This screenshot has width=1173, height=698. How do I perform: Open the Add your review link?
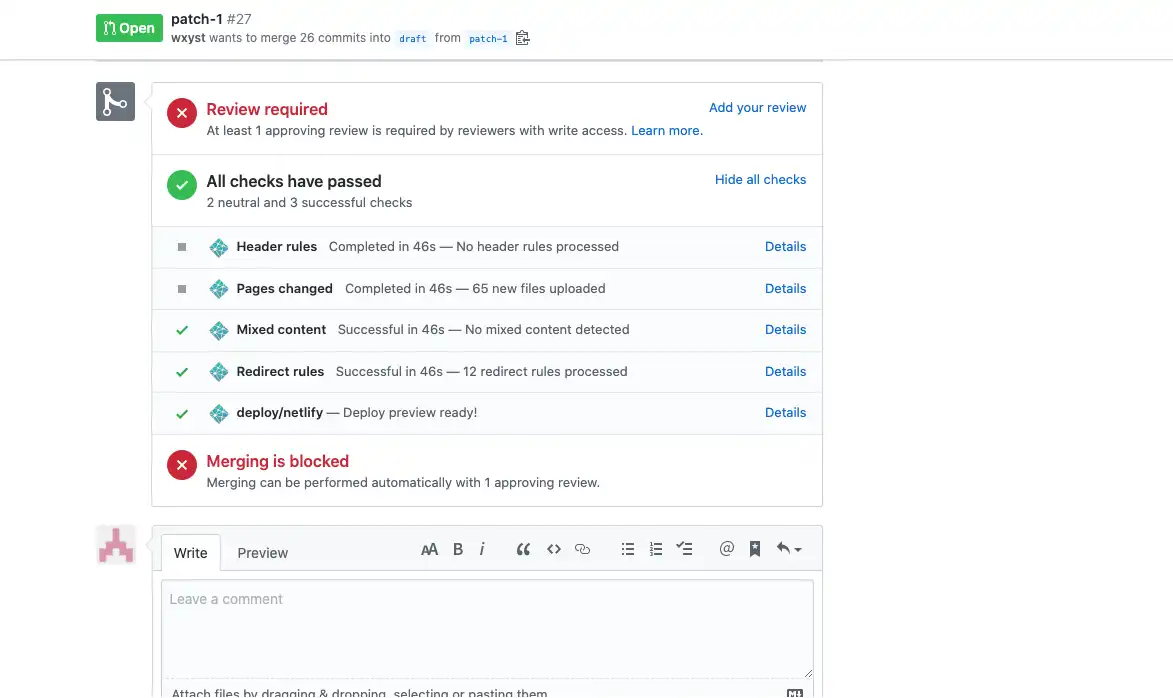tap(757, 107)
